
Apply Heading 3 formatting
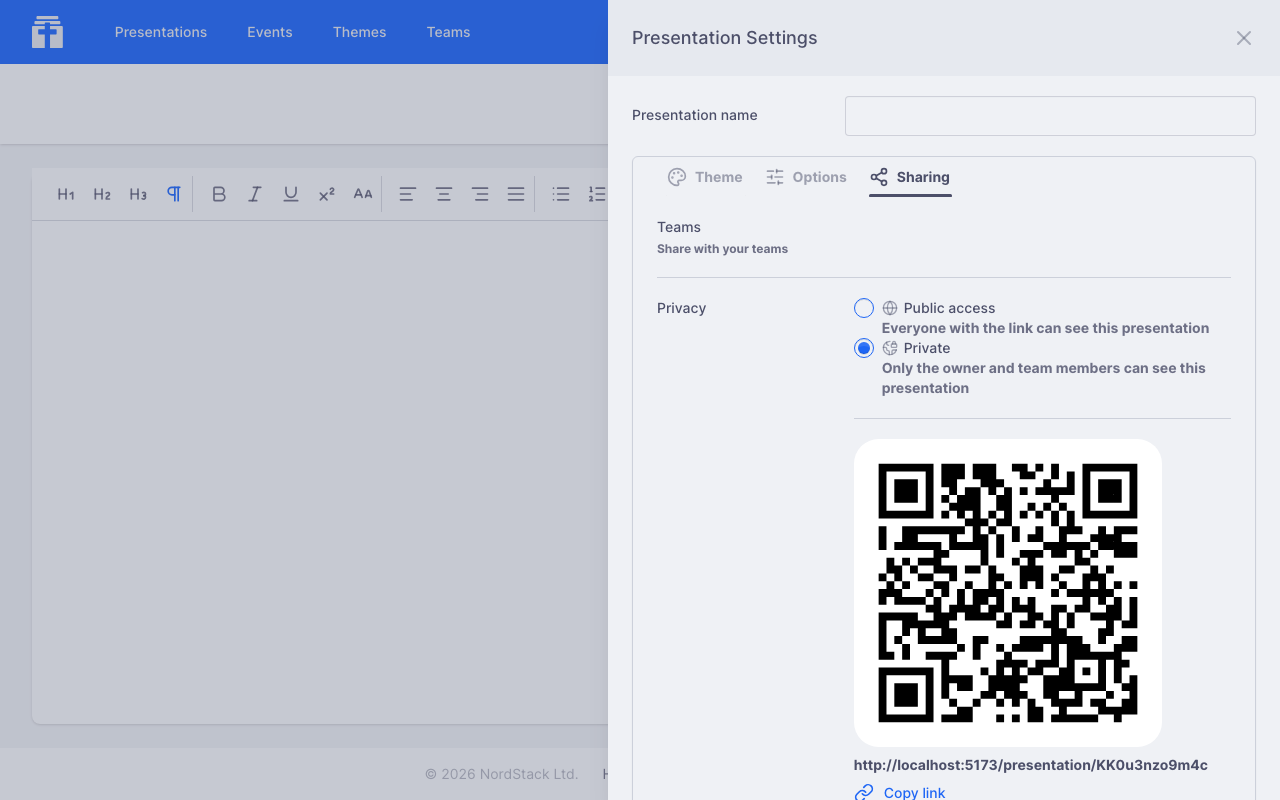[x=138, y=194]
